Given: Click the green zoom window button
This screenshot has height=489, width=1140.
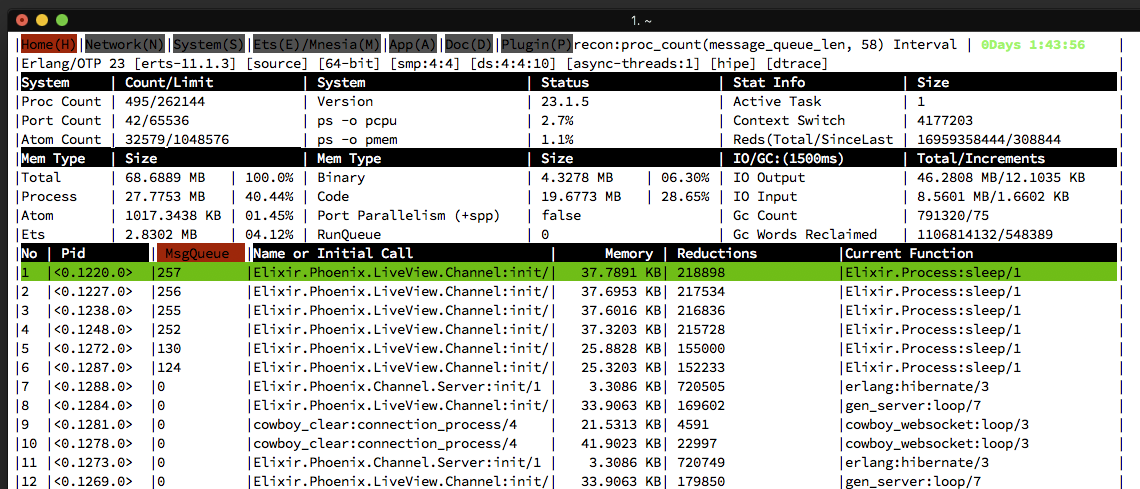Looking at the screenshot, I should click(61, 20).
